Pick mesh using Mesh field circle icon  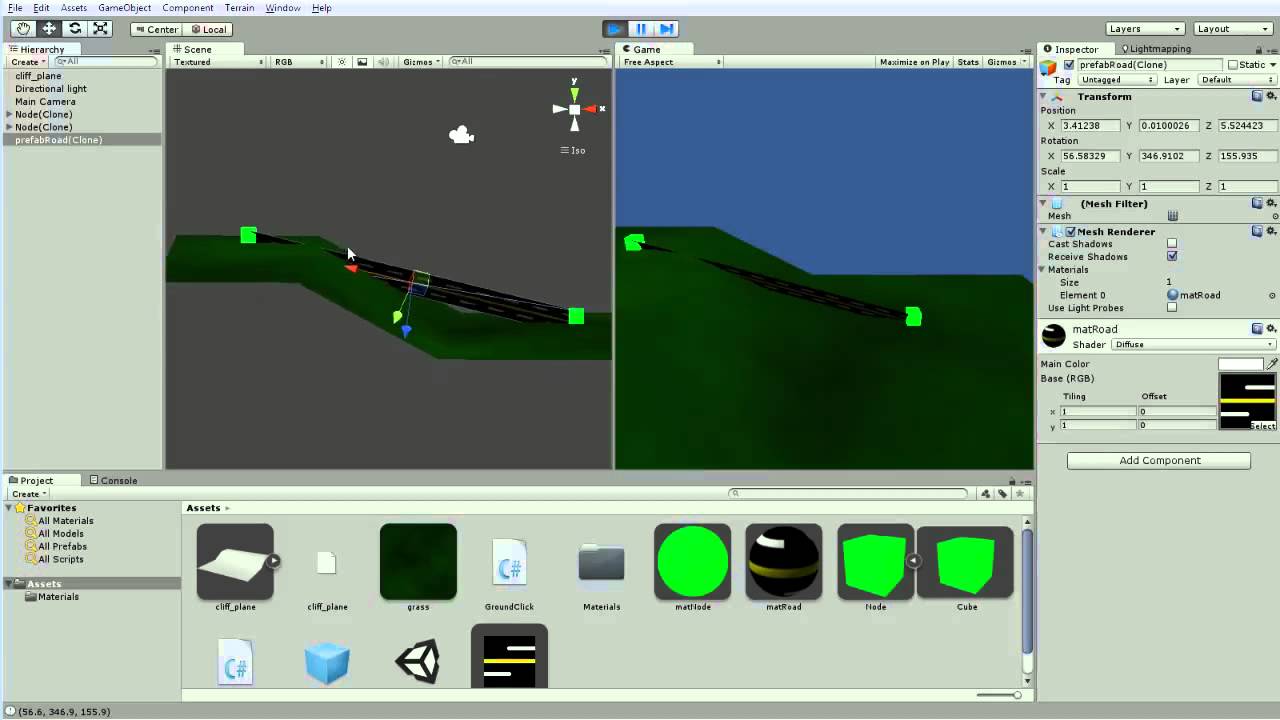(1274, 216)
